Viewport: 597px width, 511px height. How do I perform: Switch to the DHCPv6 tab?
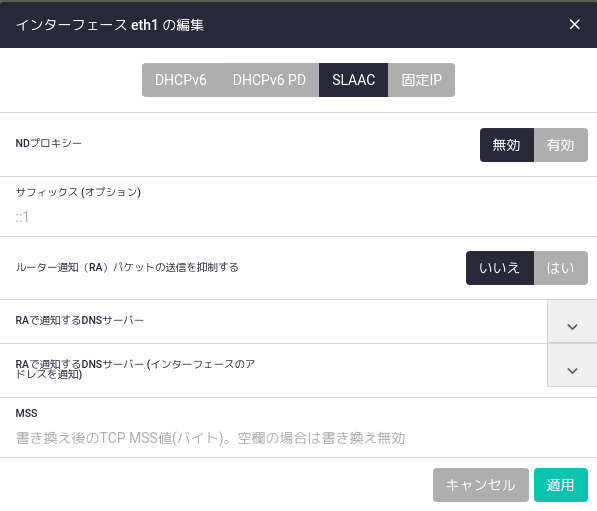[x=180, y=80]
